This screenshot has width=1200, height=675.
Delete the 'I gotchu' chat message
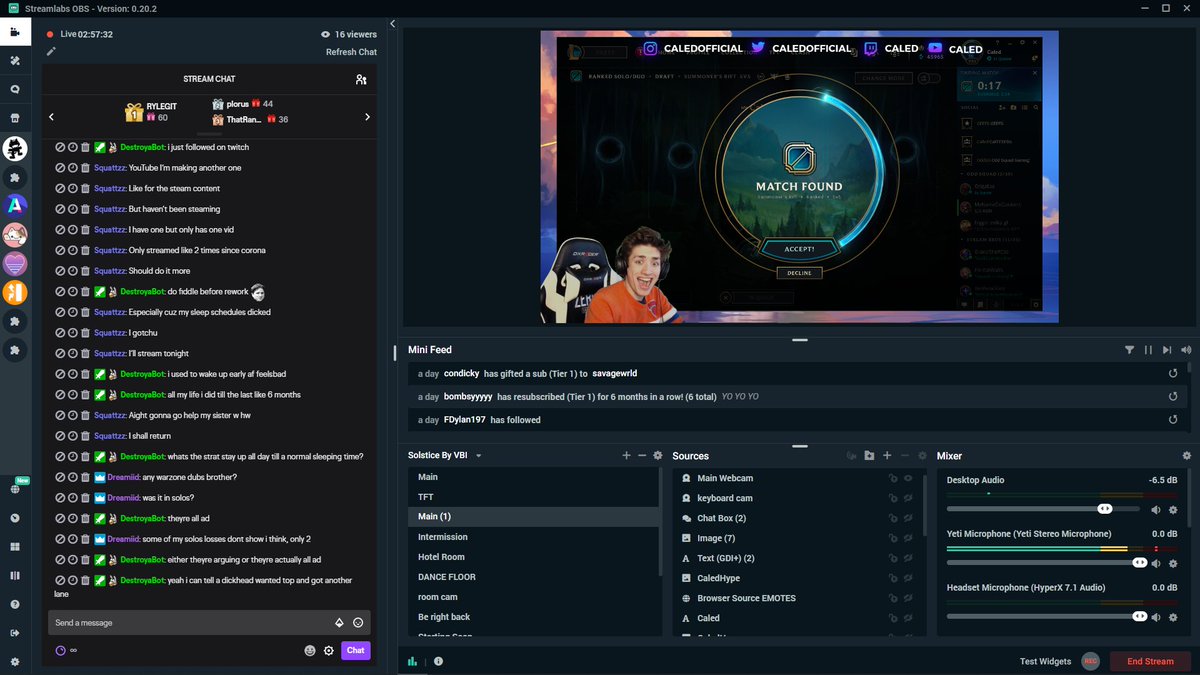85,333
